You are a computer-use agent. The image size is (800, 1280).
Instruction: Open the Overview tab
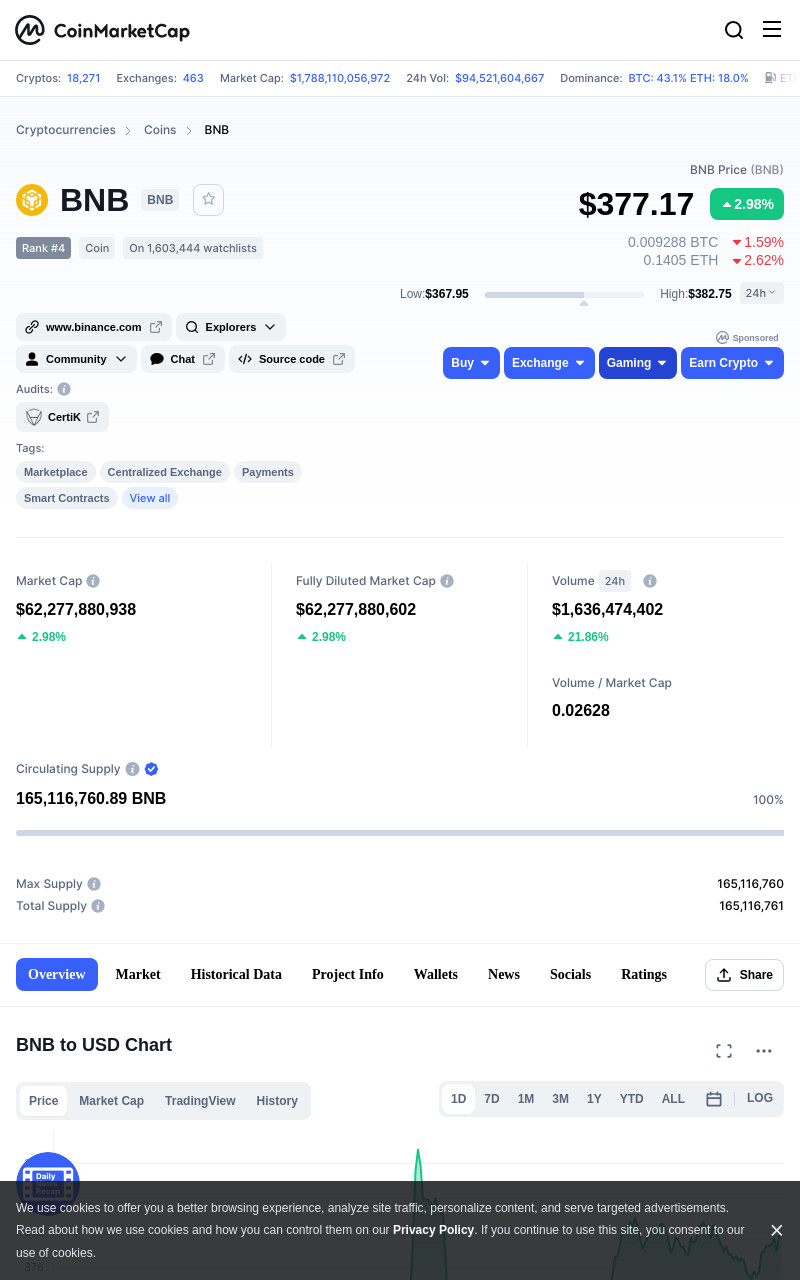tap(57, 975)
